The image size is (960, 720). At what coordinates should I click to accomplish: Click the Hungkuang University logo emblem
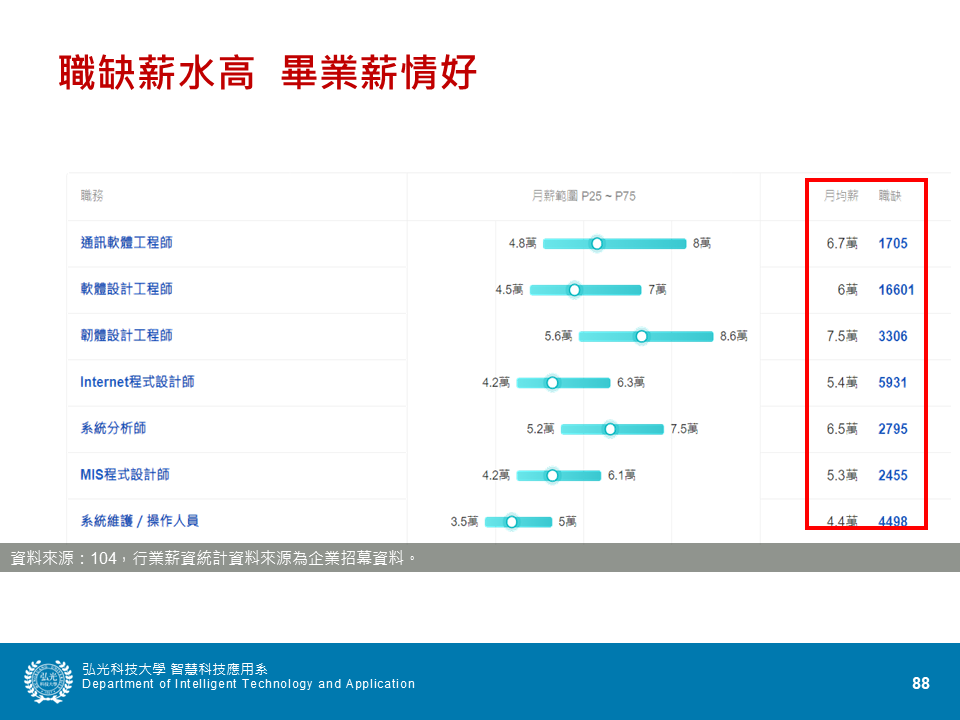pos(48,681)
